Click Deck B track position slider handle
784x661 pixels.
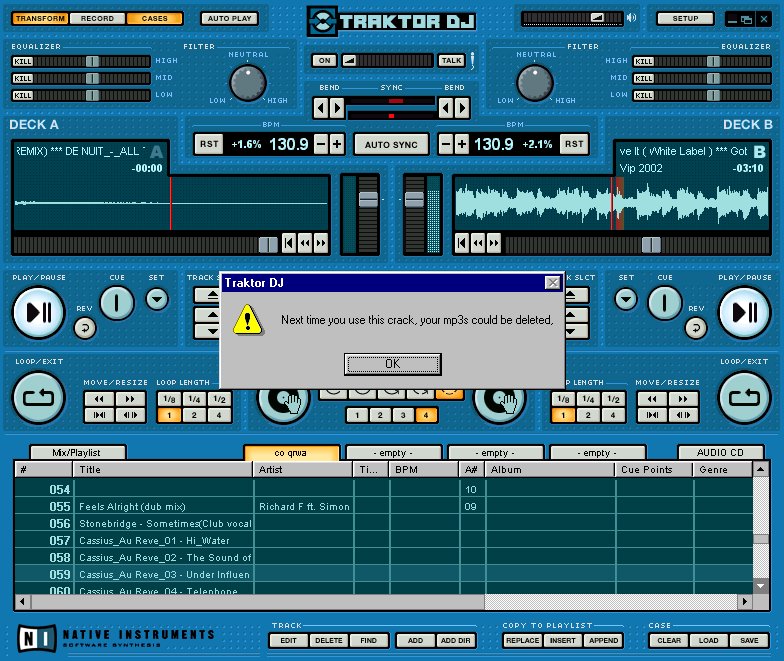(x=651, y=245)
